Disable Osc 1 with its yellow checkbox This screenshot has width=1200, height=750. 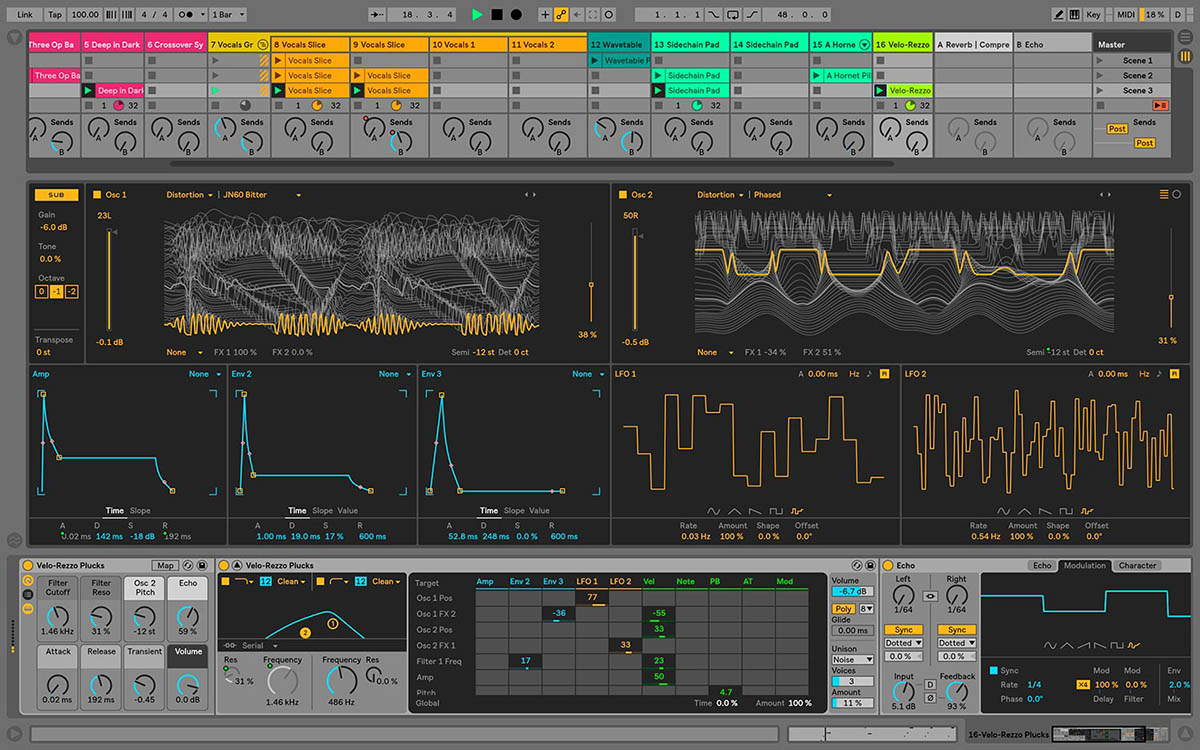97,195
